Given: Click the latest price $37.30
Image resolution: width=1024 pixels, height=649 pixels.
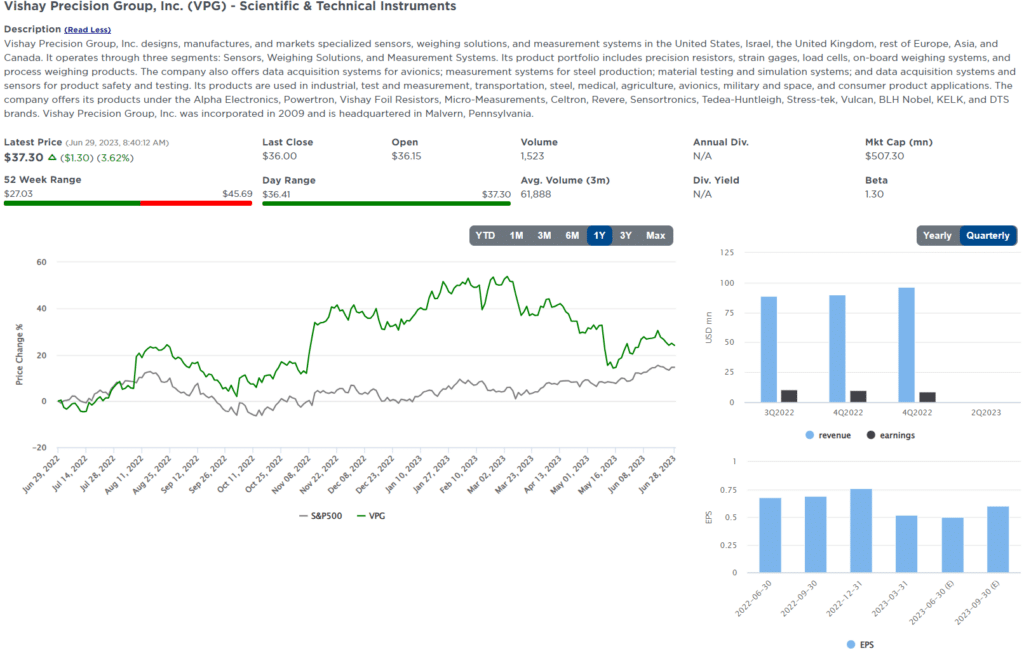Looking at the screenshot, I should click(x=24, y=157).
